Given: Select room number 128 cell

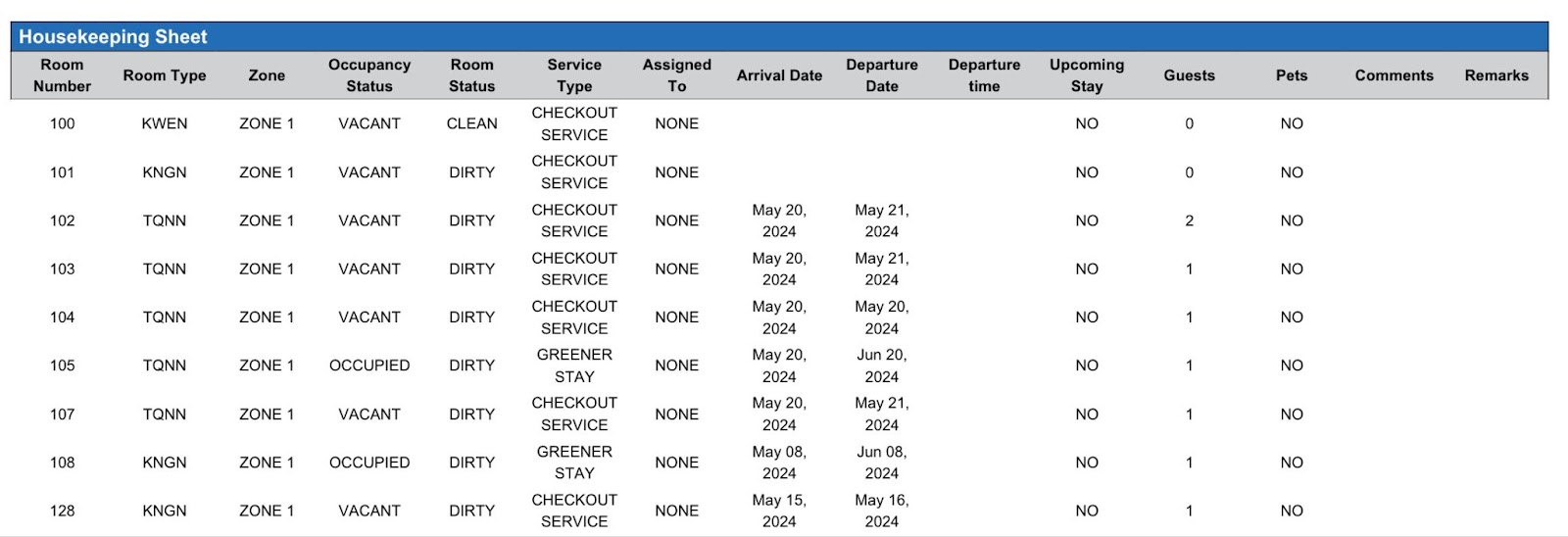Looking at the screenshot, I should (x=62, y=511).
